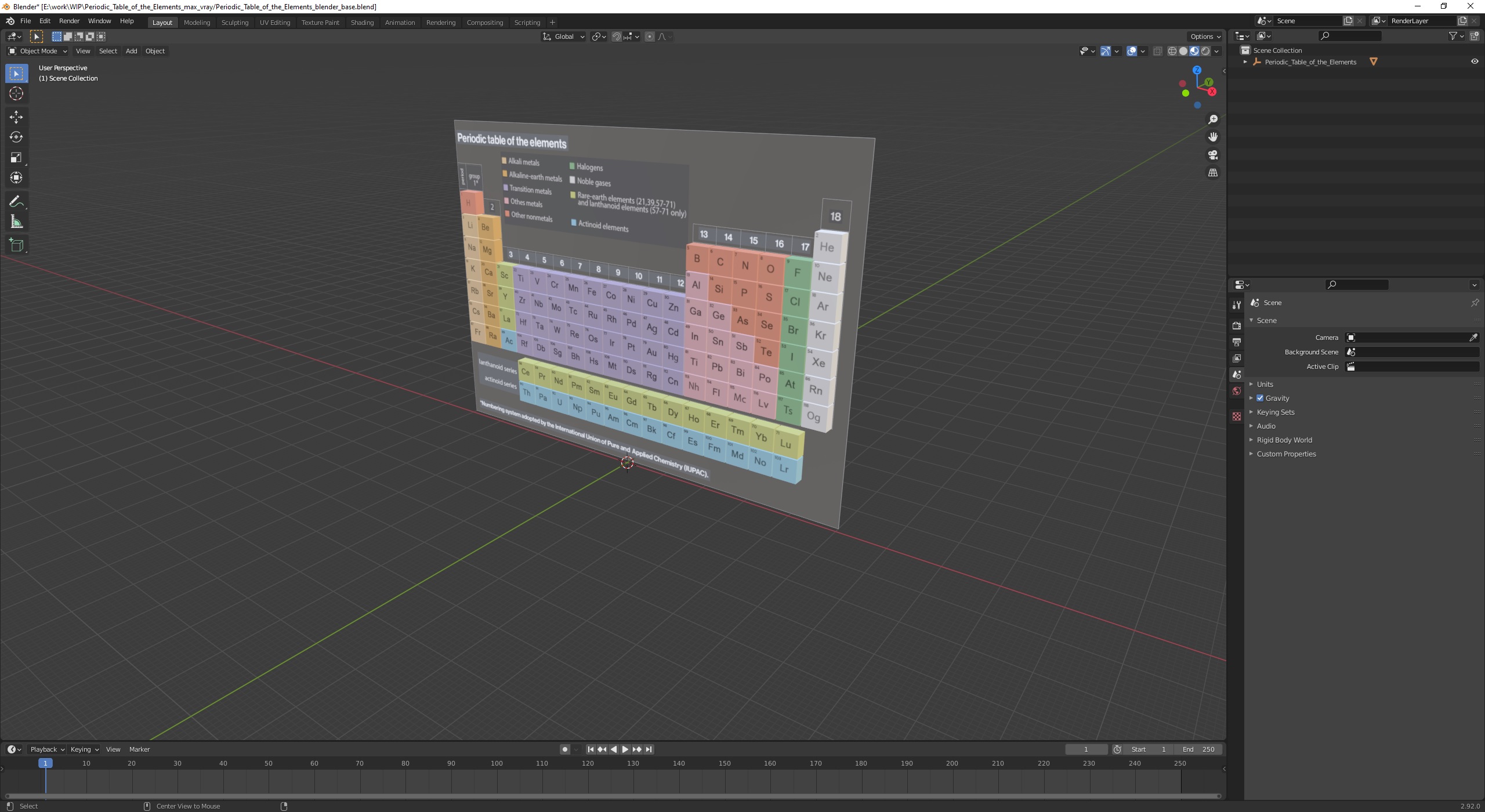This screenshot has height=812, width=1485.
Task: Expand the Periodic_Table_of_the_Elements tree item
Action: pyautogui.click(x=1245, y=62)
